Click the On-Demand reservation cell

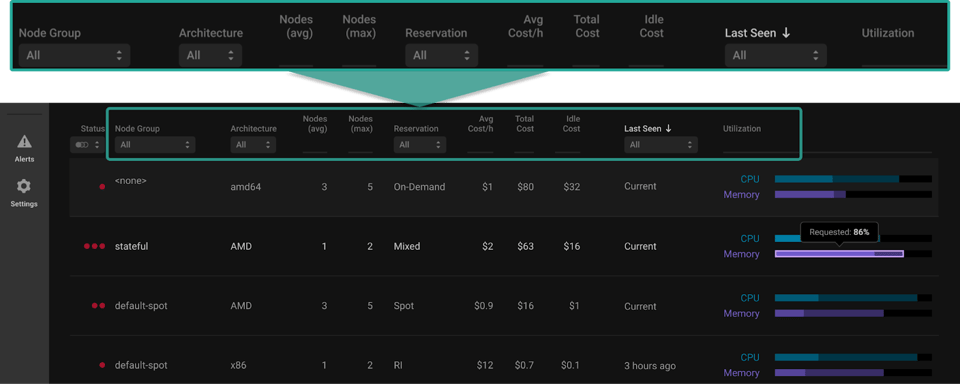tap(419, 187)
